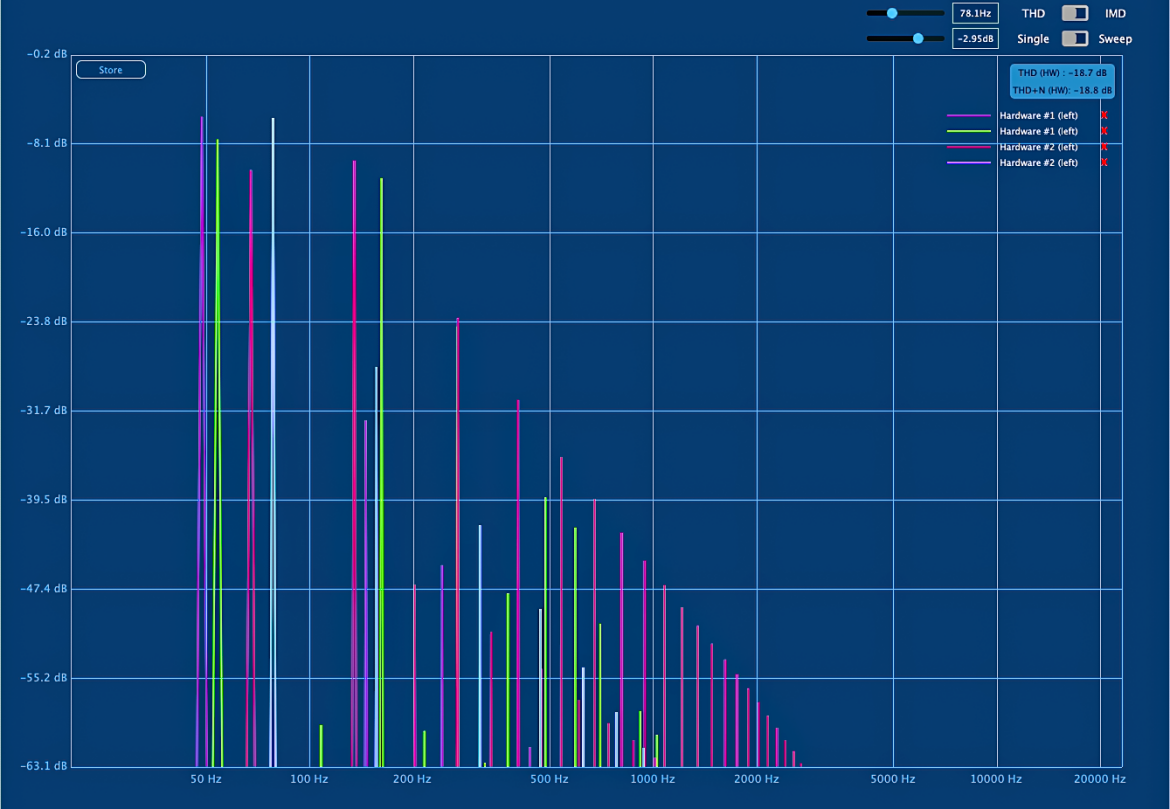
Task: Click the 5000 Hz axis label
Action: [892, 779]
